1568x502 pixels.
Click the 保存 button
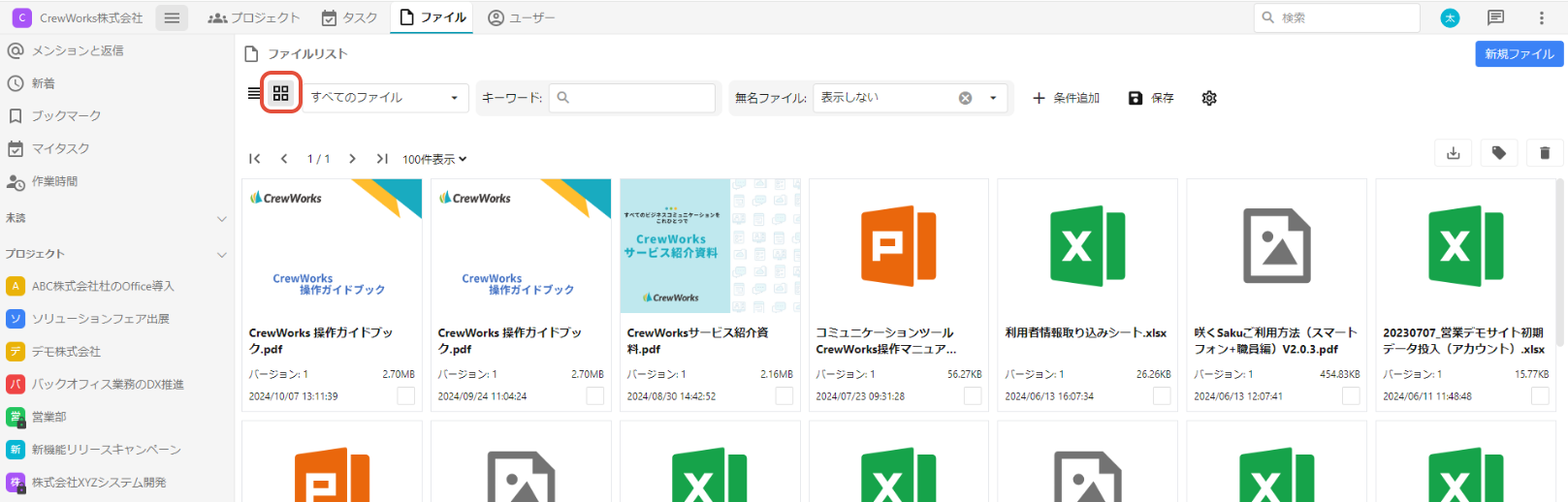point(1151,98)
